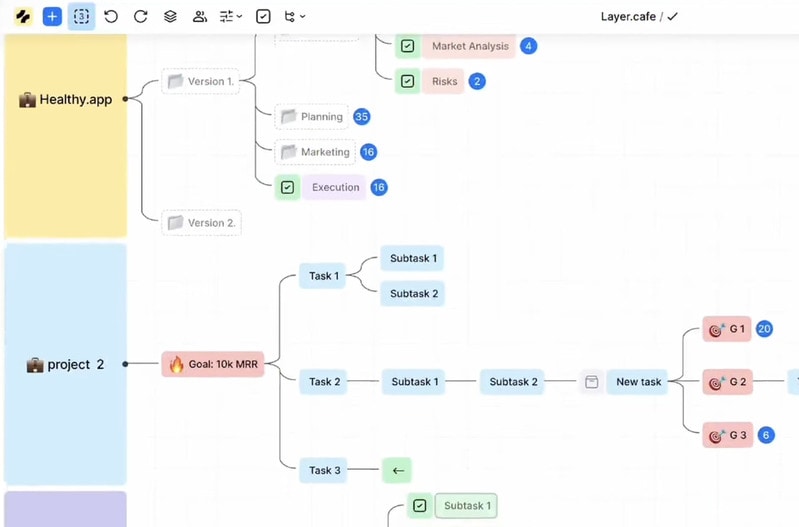Click the undo arrow icon
The image size is (799, 527).
pos(111,16)
